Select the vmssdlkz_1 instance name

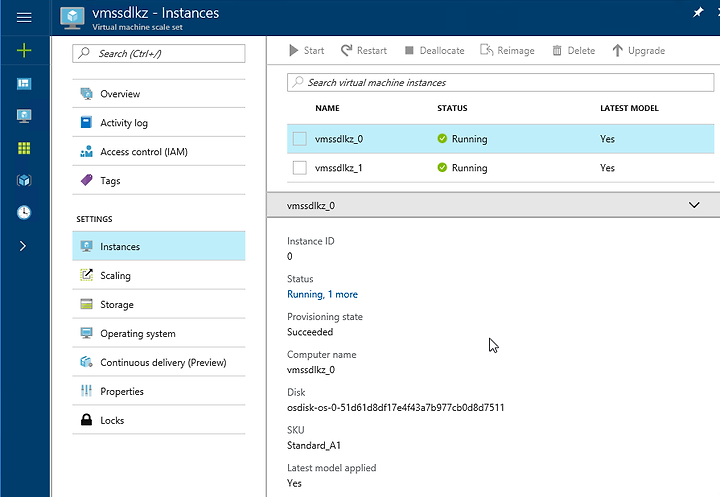[338, 168]
